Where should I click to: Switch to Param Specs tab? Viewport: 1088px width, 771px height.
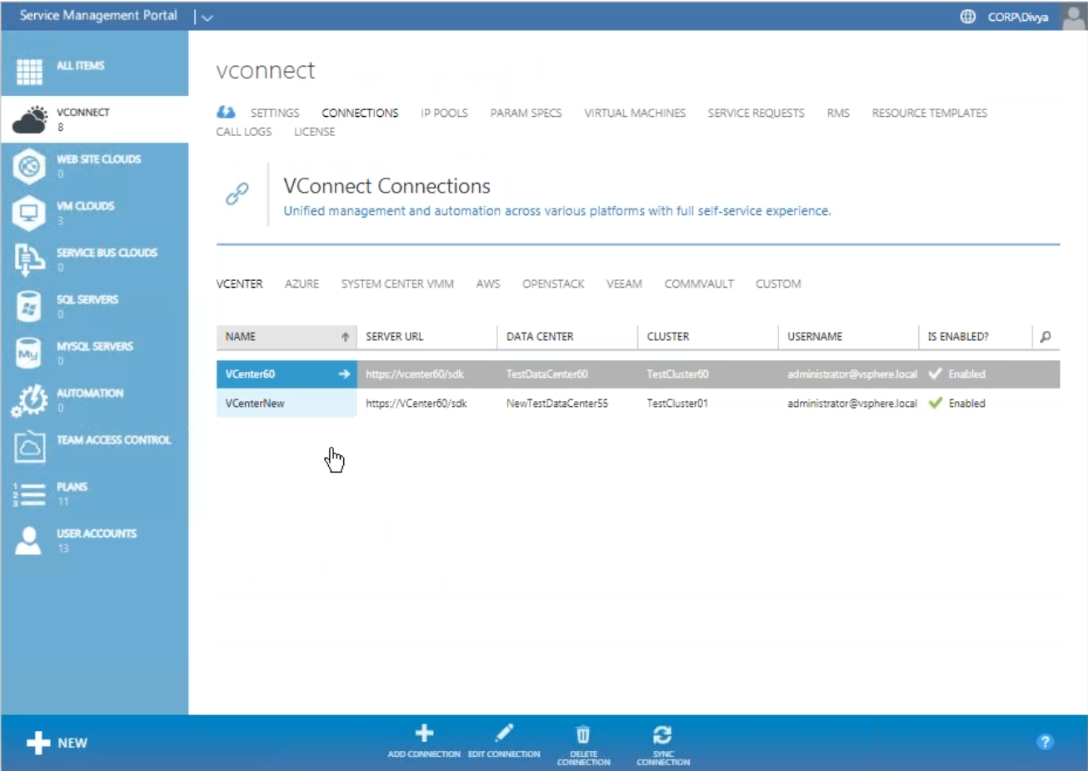point(526,112)
